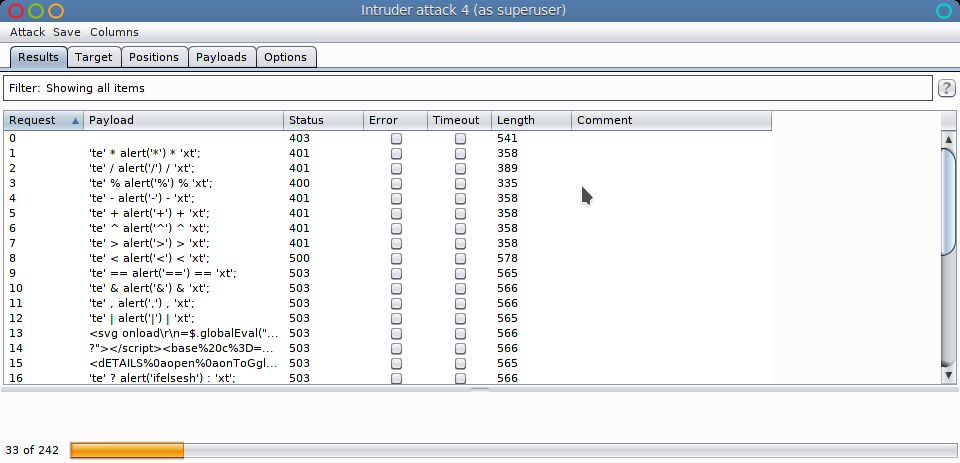Open the Save menu
The width and height of the screenshot is (960, 463).
click(67, 32)
